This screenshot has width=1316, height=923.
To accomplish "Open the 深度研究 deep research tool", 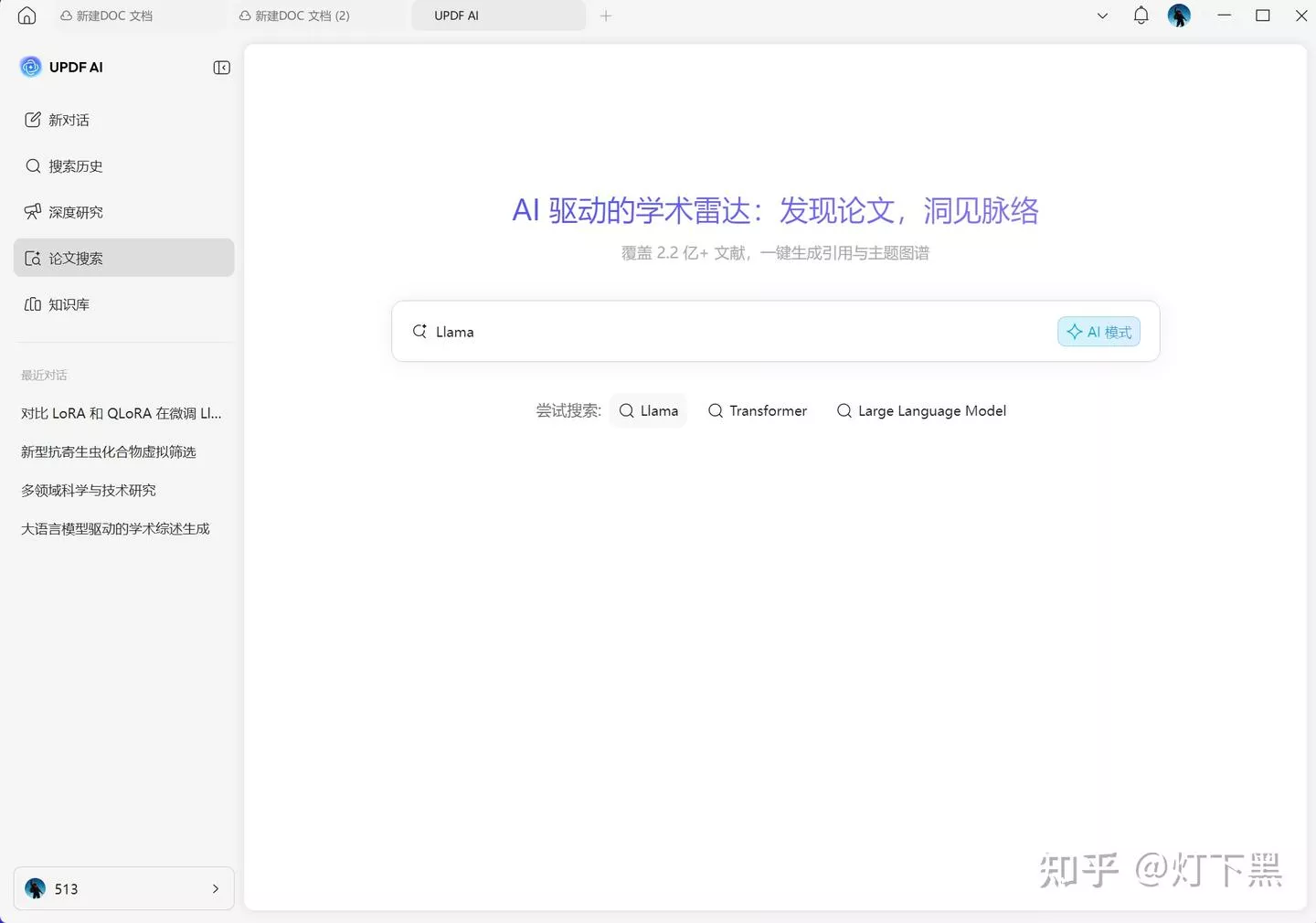I will (76, 211).
